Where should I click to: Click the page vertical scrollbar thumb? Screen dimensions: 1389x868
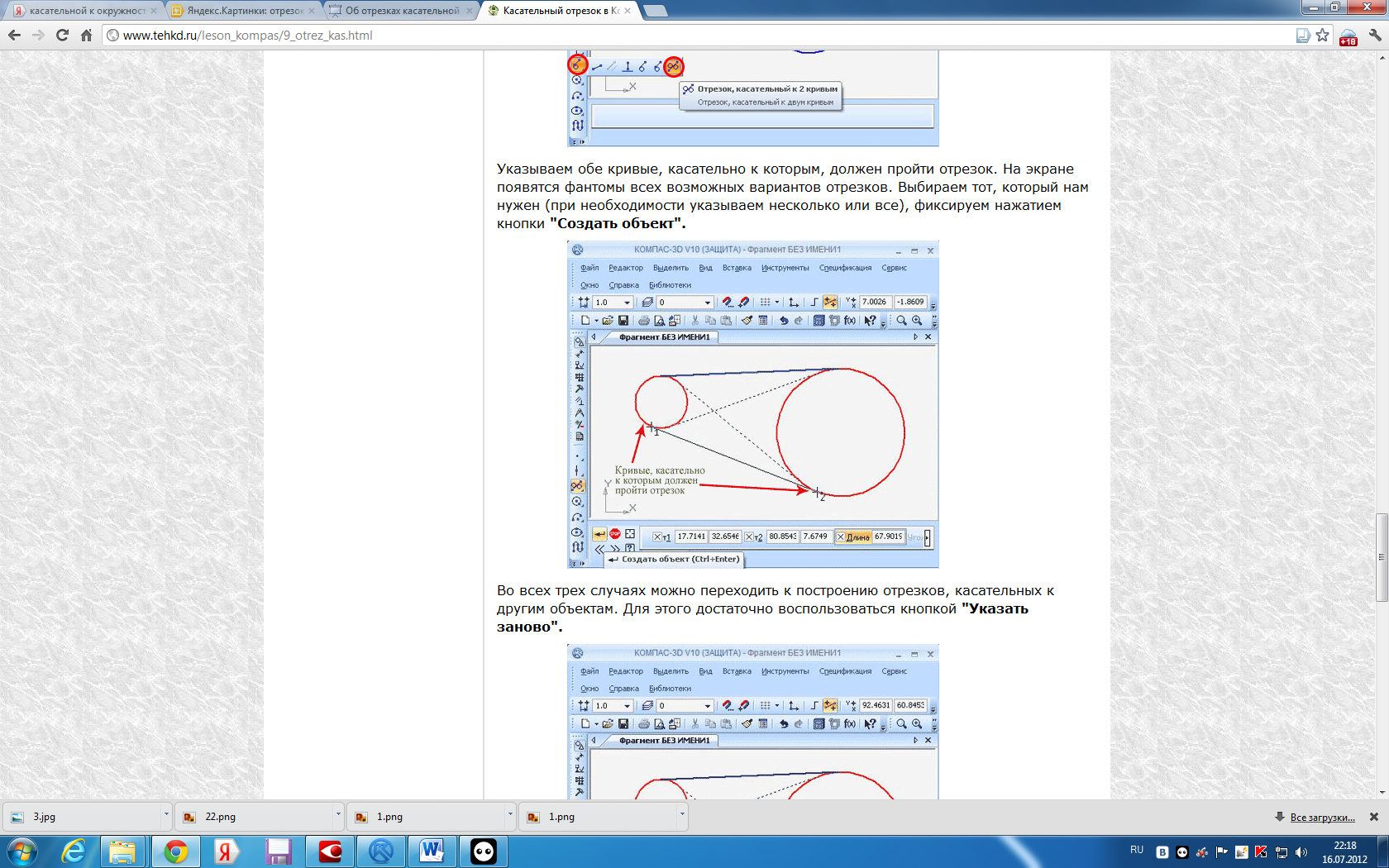[x=1382, y=557]
